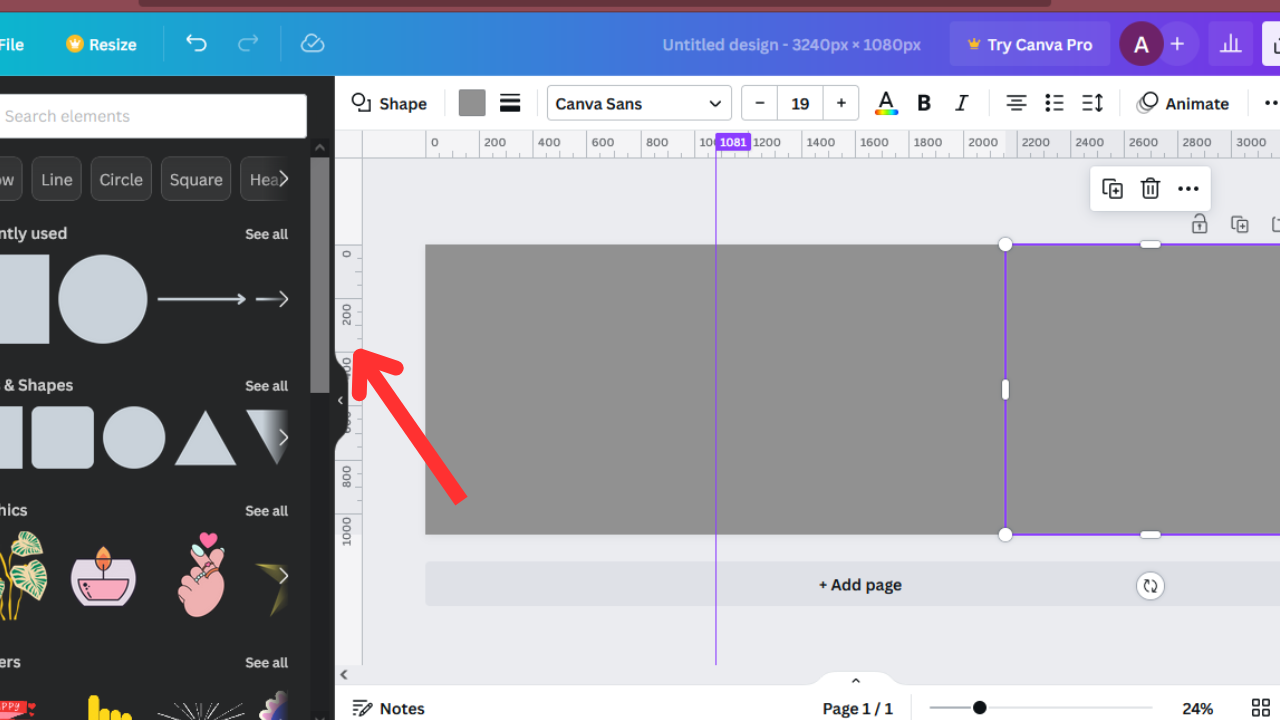Open the 24% zoom level menu
Screen dimensions: 1280x720
1197,708
